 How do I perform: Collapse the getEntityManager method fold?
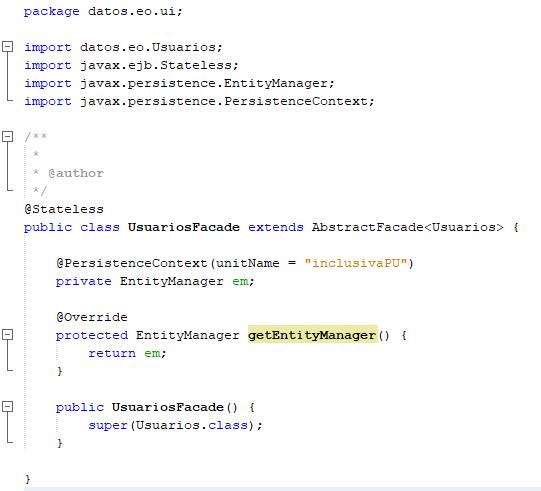pyautogui.click(x=8, y=334)
